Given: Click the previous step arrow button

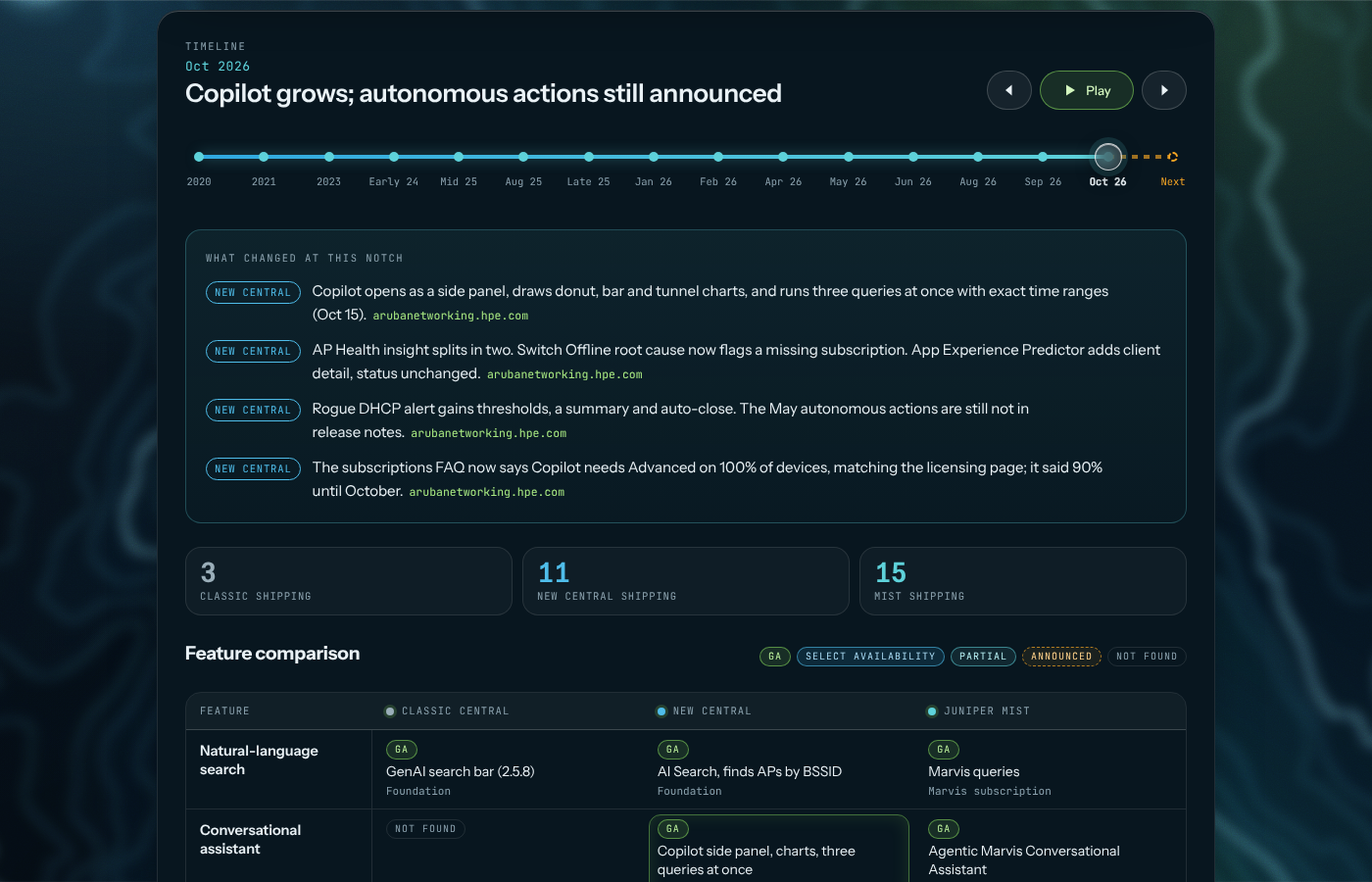Looking at the screenshot, I should tap(1008, 90).
